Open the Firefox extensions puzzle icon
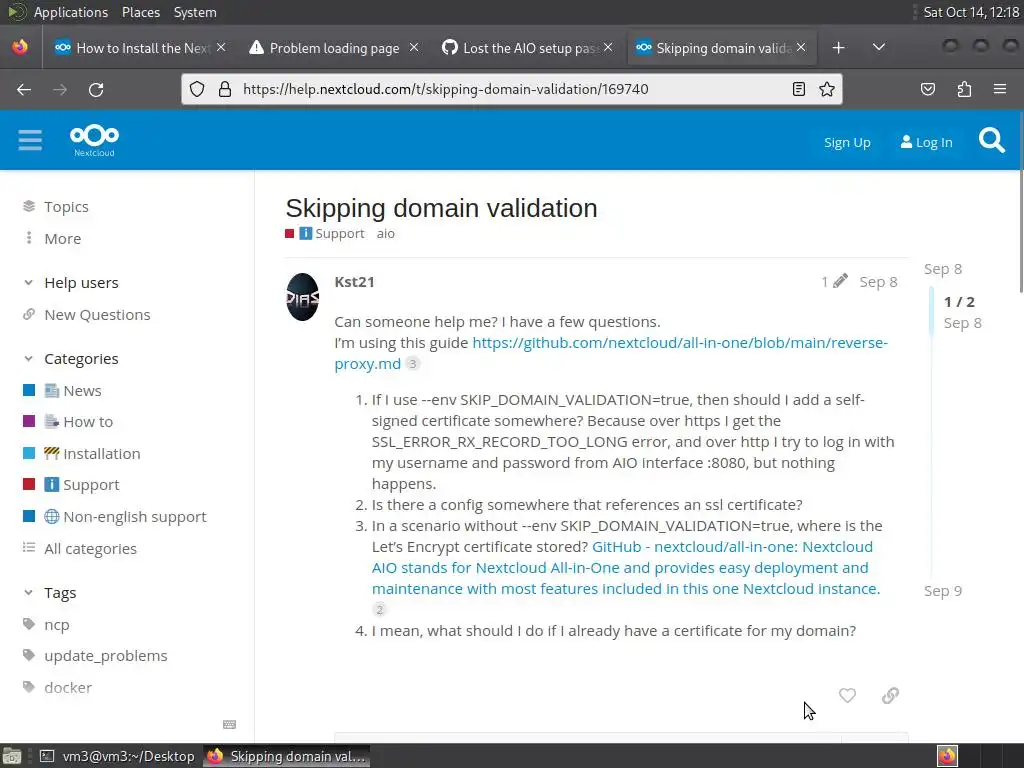Image resolution: width=1024 pixels, height=768 pixels. [964, 89]
